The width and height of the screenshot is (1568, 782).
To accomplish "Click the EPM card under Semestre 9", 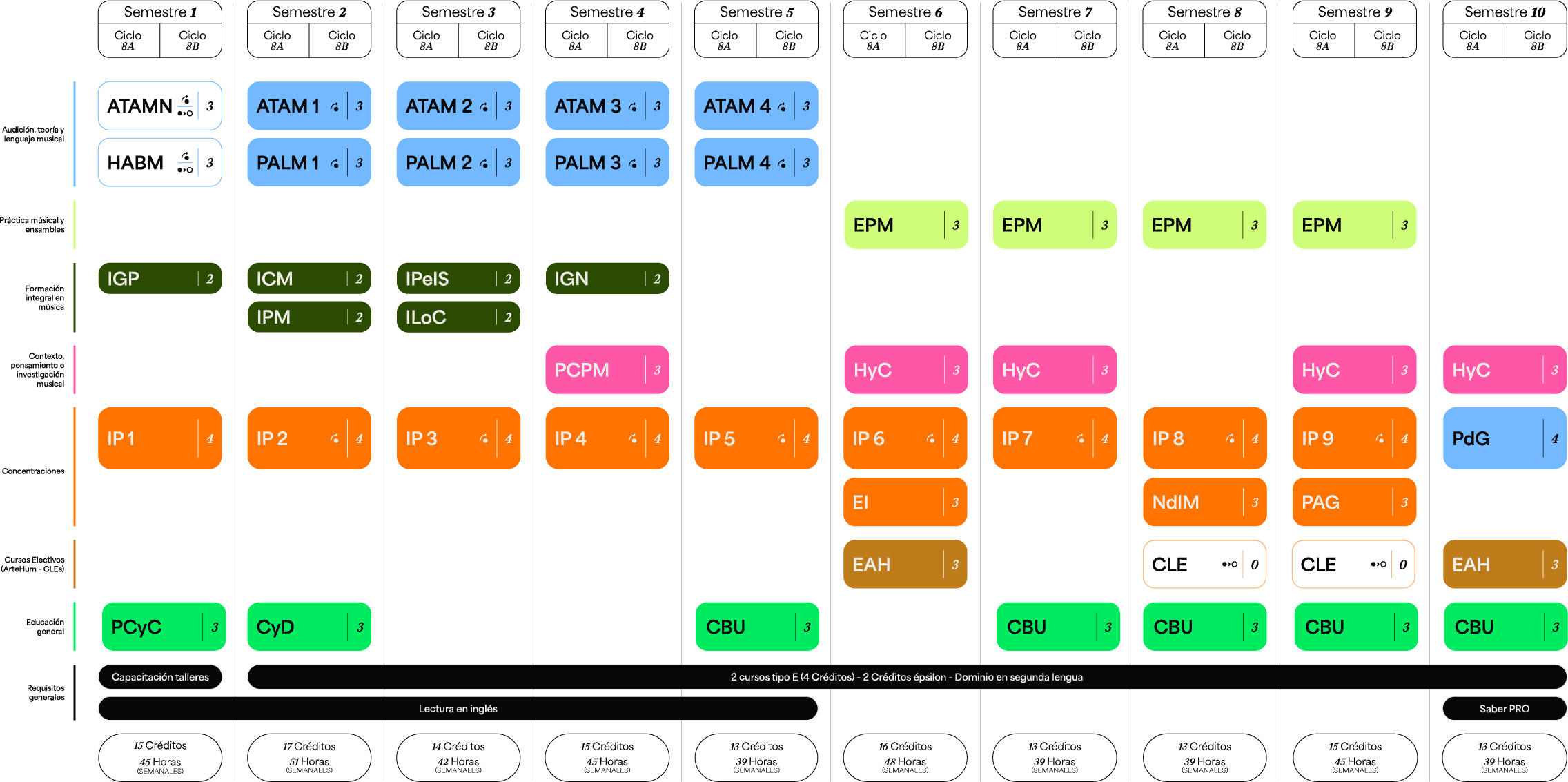I will pyautogui.click(x=1354, y=225).
